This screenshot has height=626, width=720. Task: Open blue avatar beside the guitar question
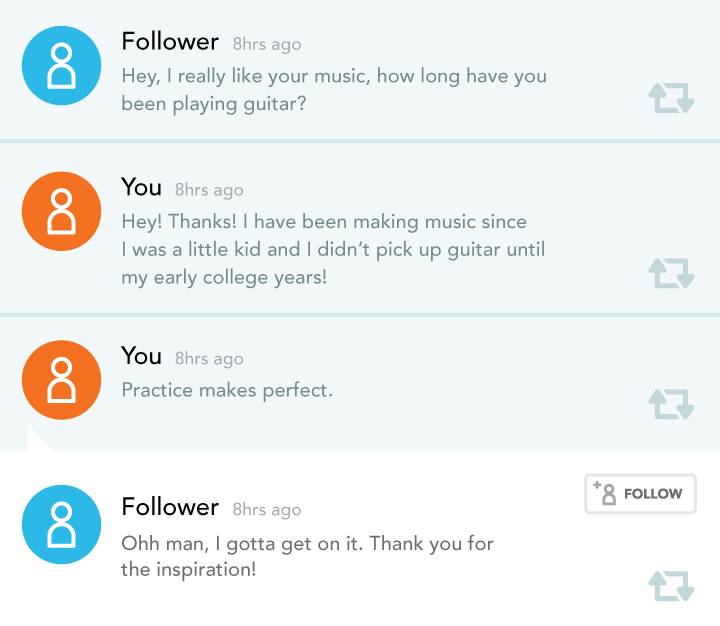pos(61,66)
